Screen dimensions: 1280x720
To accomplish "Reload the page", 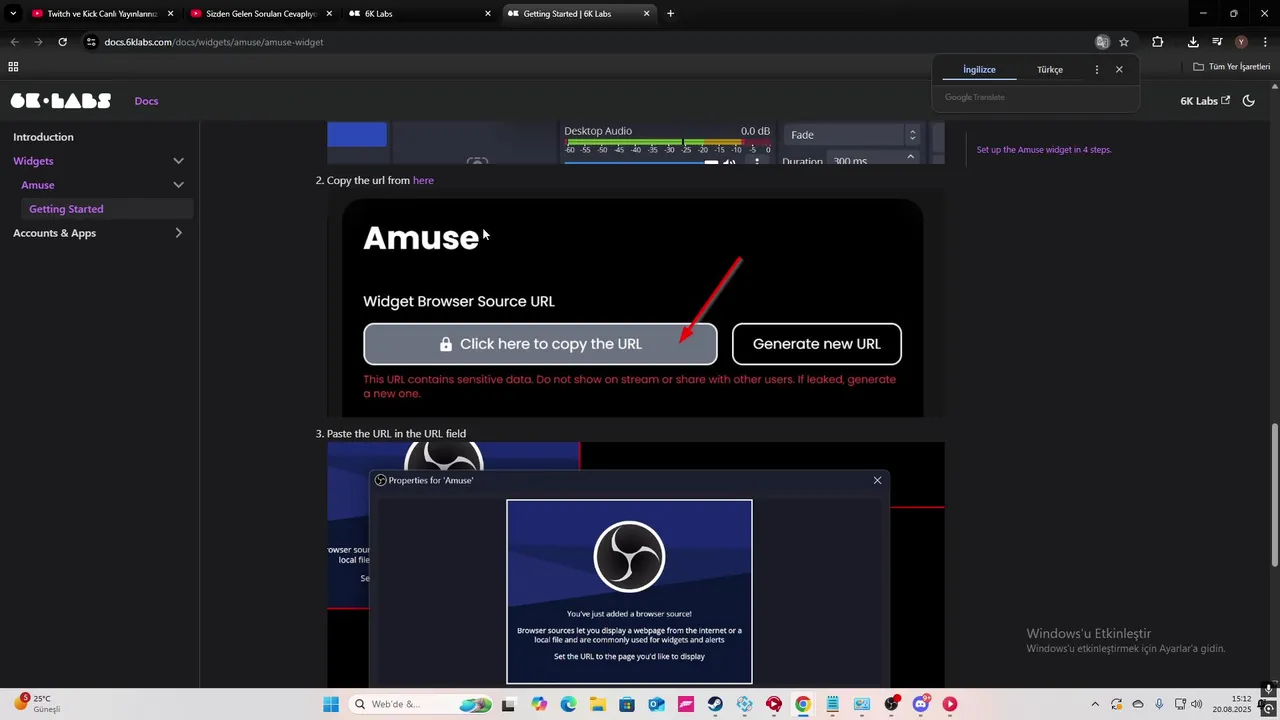I will coord(62,42).
